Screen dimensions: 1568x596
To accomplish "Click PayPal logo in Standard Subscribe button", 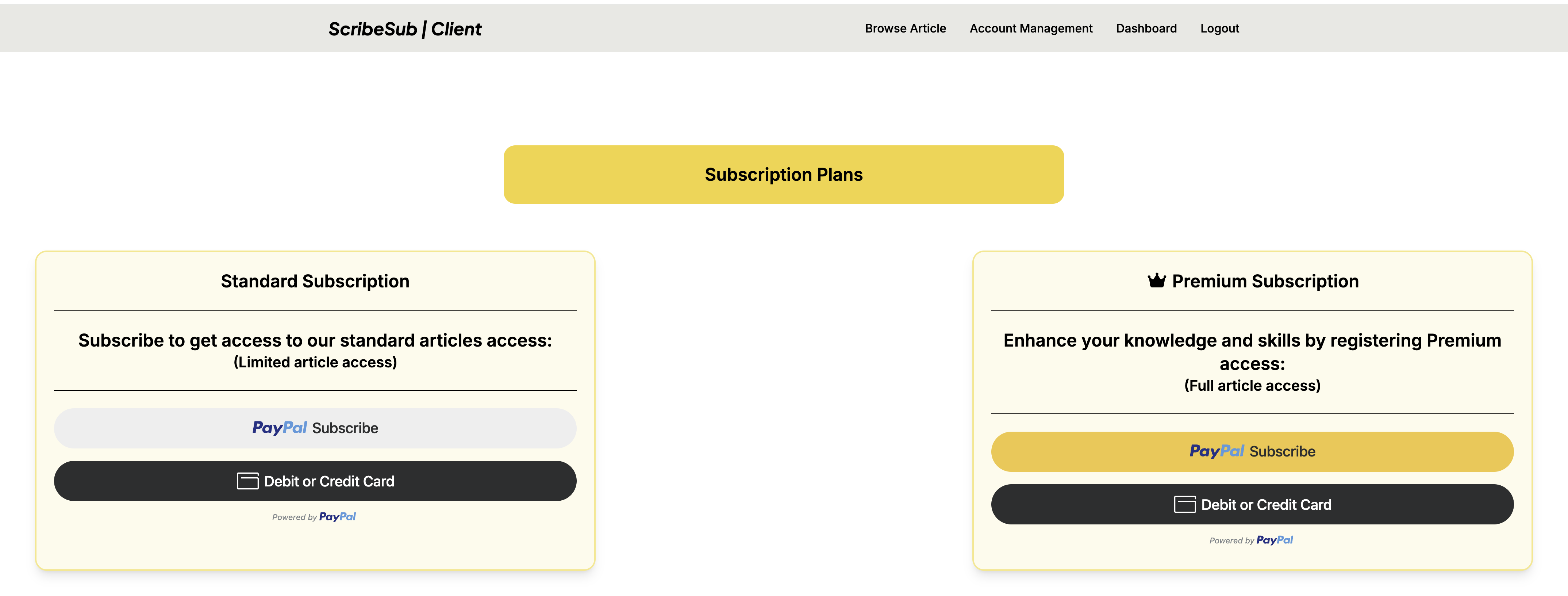I will [279, 428].
